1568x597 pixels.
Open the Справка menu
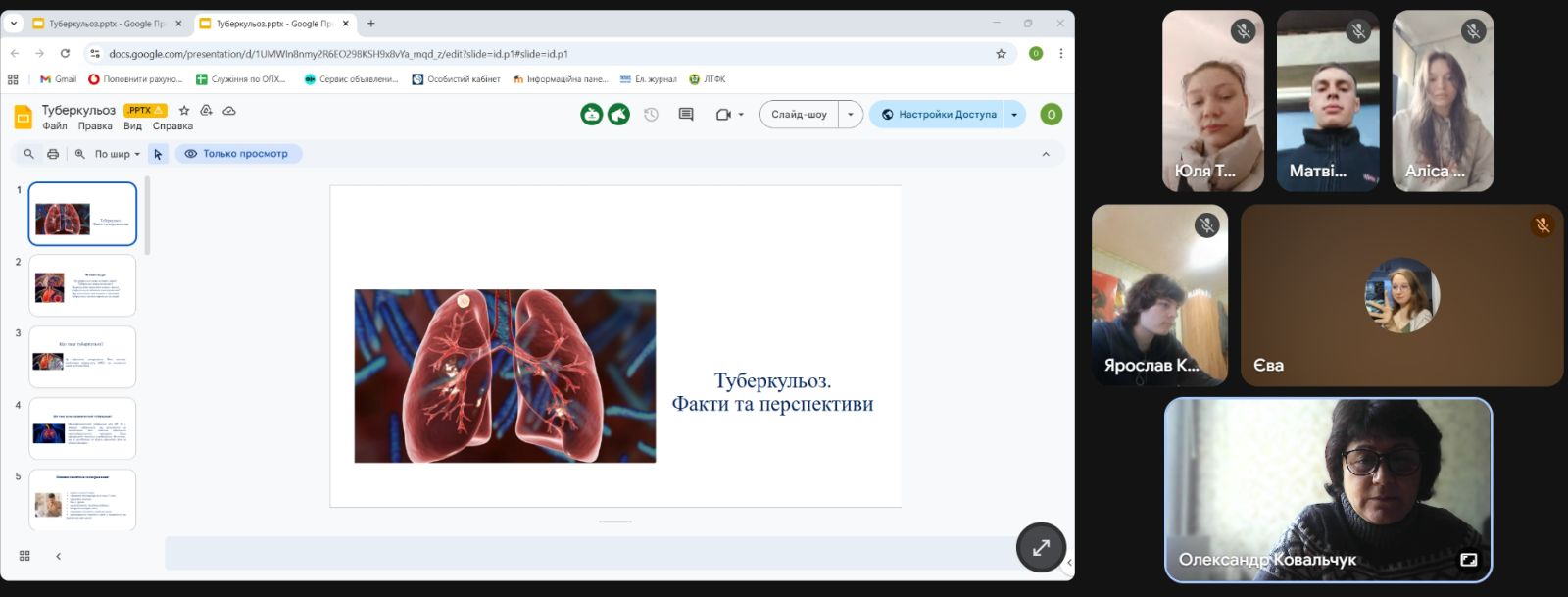tap(172, 126)
